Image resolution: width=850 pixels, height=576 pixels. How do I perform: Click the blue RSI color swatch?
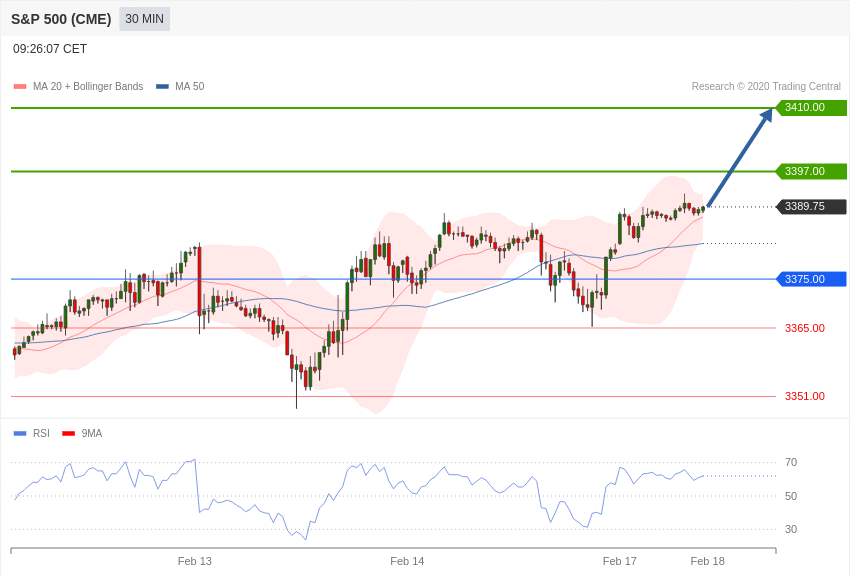(x=20, y=433)
